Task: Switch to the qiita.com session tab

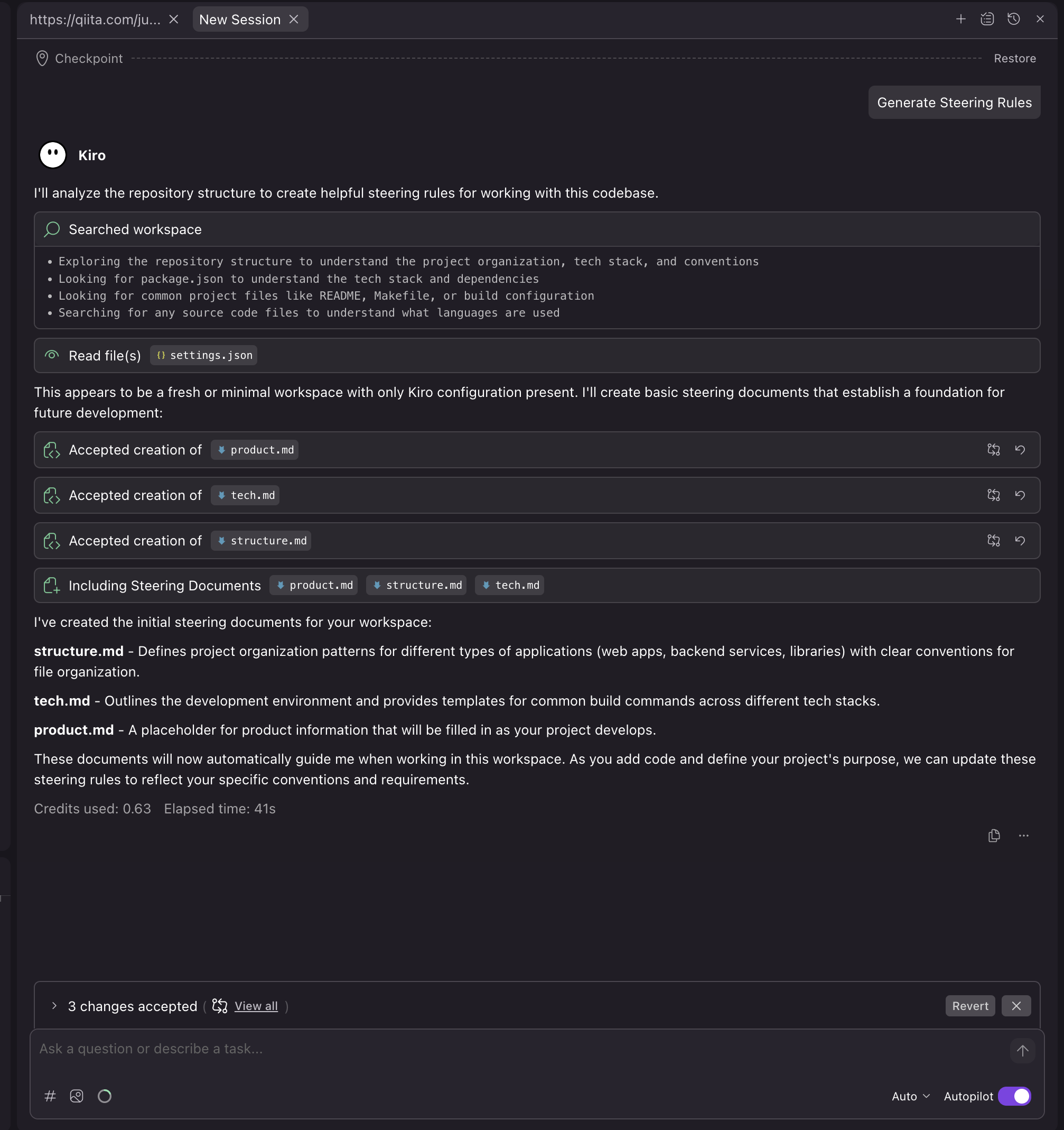Action: (95, 20)
